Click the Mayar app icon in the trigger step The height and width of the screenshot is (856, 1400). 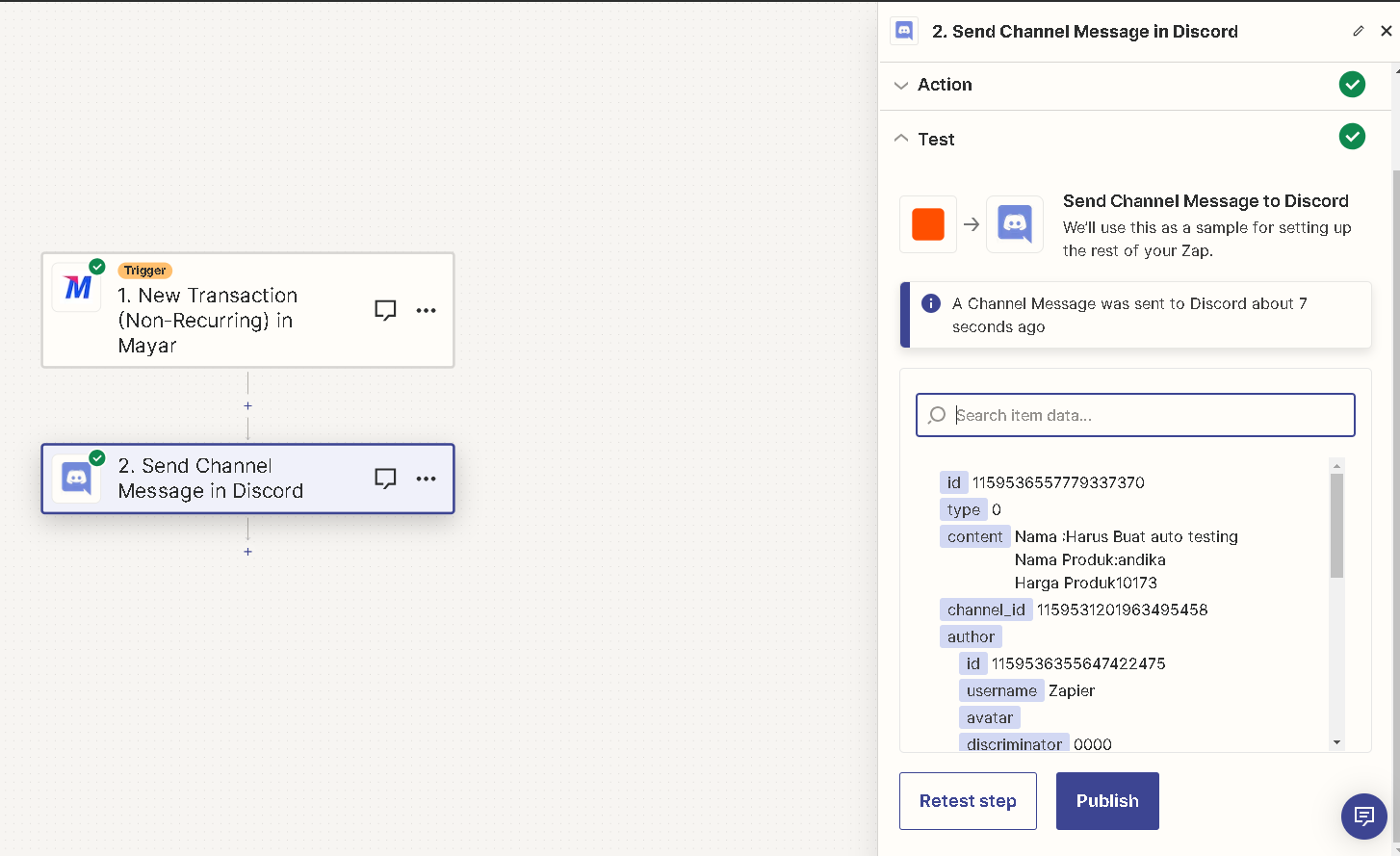tap(77, 287)
